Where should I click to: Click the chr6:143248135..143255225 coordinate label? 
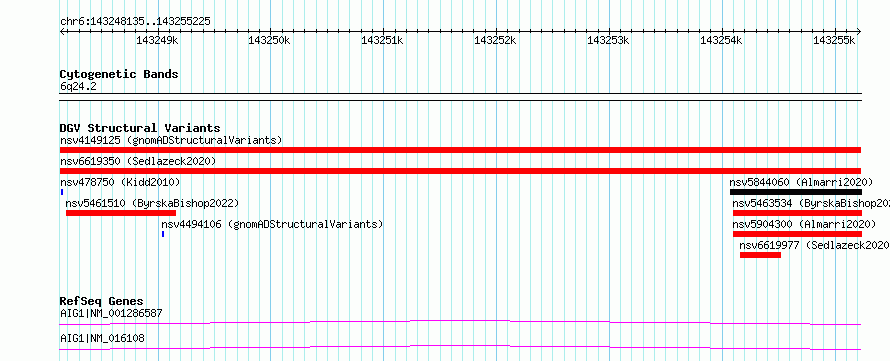pyautogui.click(x=135, y=22)
